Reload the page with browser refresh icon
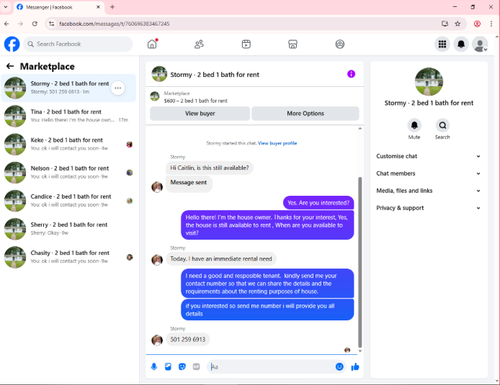The image size is (500, 385). 34,24
